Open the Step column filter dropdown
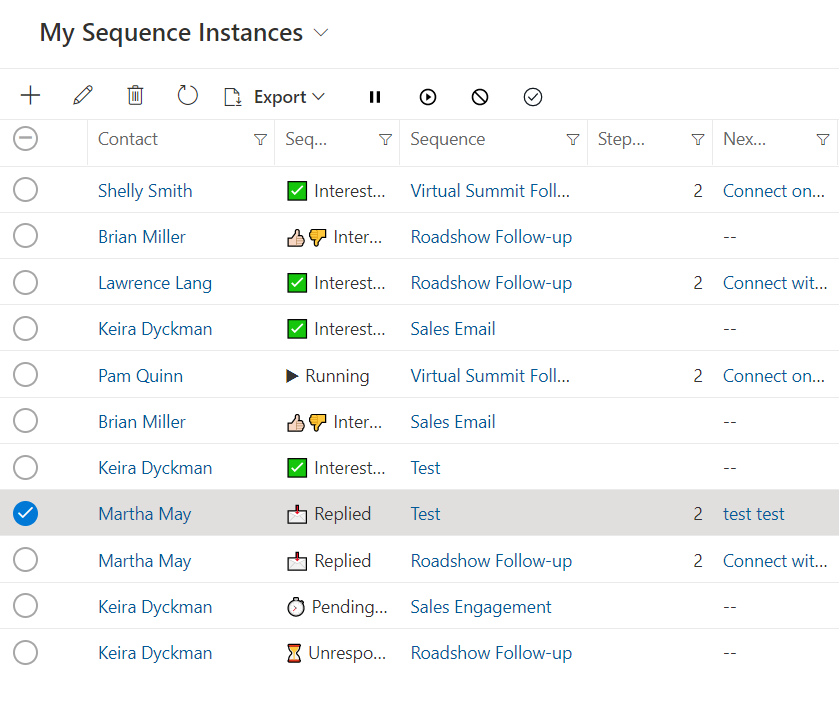 pos(697,139)
